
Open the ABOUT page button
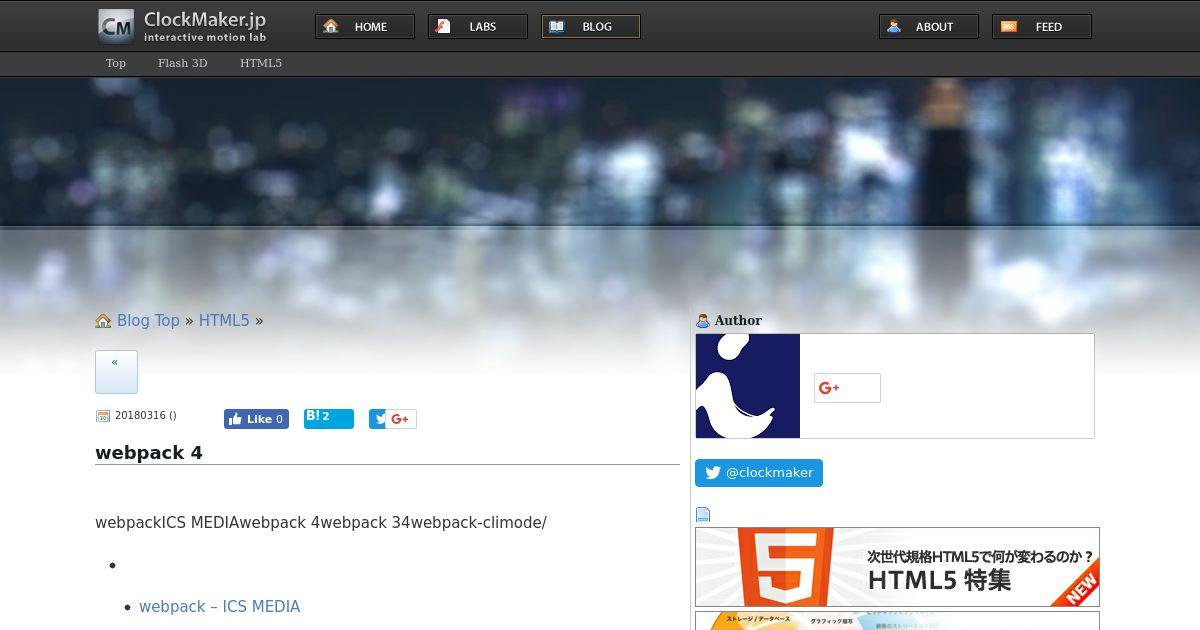click(x=929, y=27)
